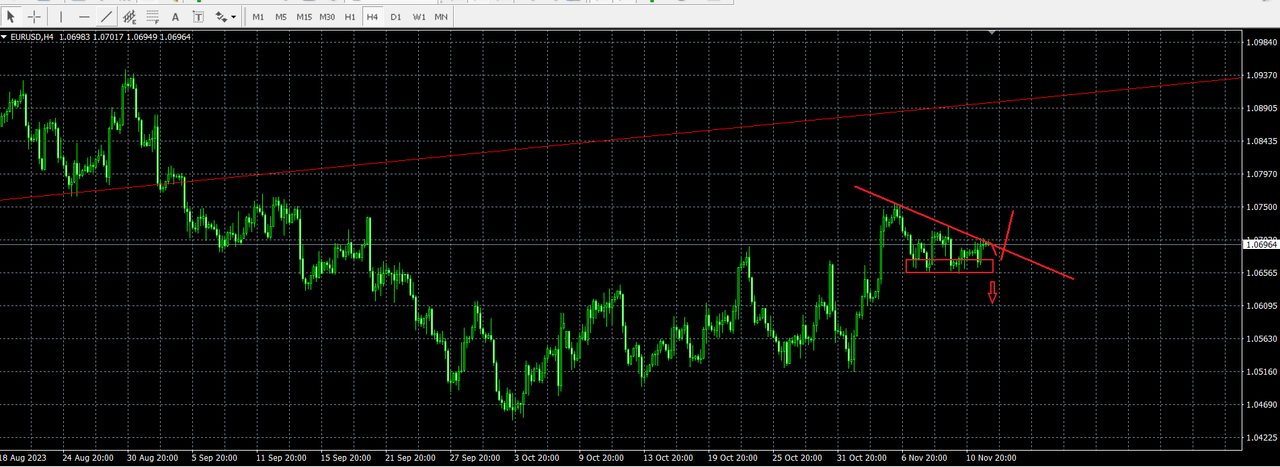The image size is (1280, 467).
Task: Click the EURUSD,H4 chart label triangle
Action: (4, 37)
